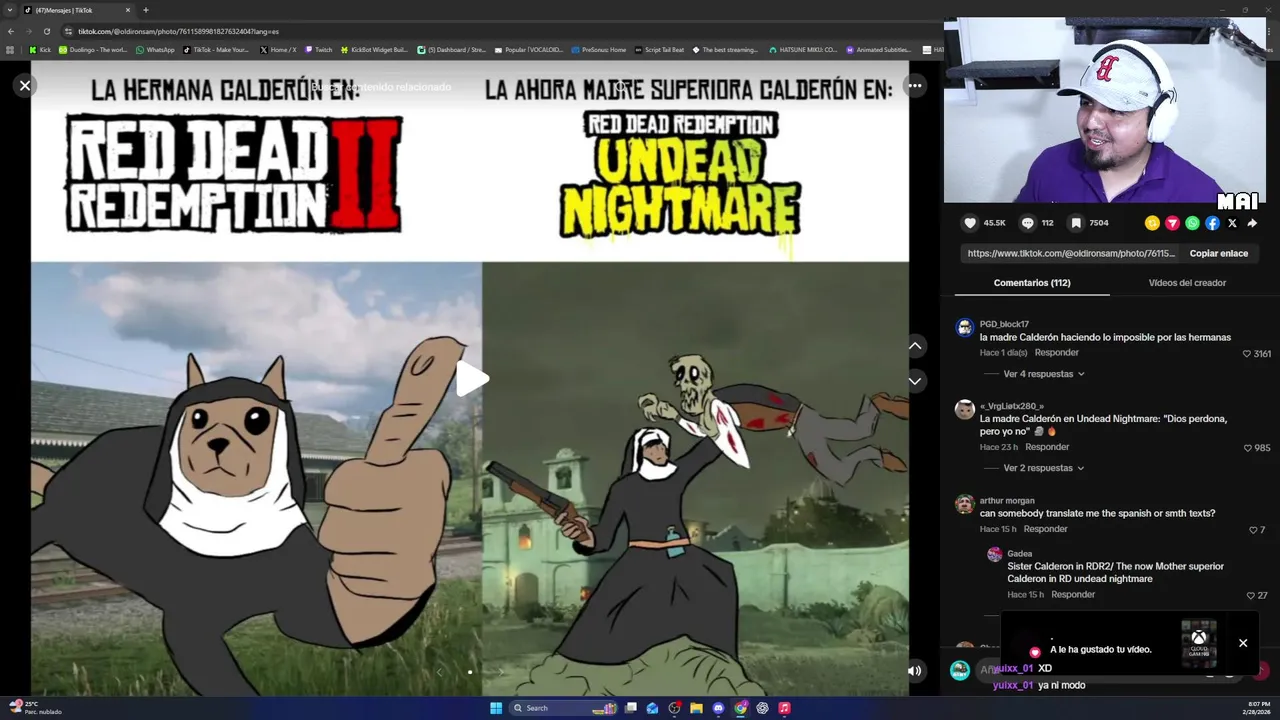
Task: Click PGD_block17's avatar picture
Action: click(965, 327)
